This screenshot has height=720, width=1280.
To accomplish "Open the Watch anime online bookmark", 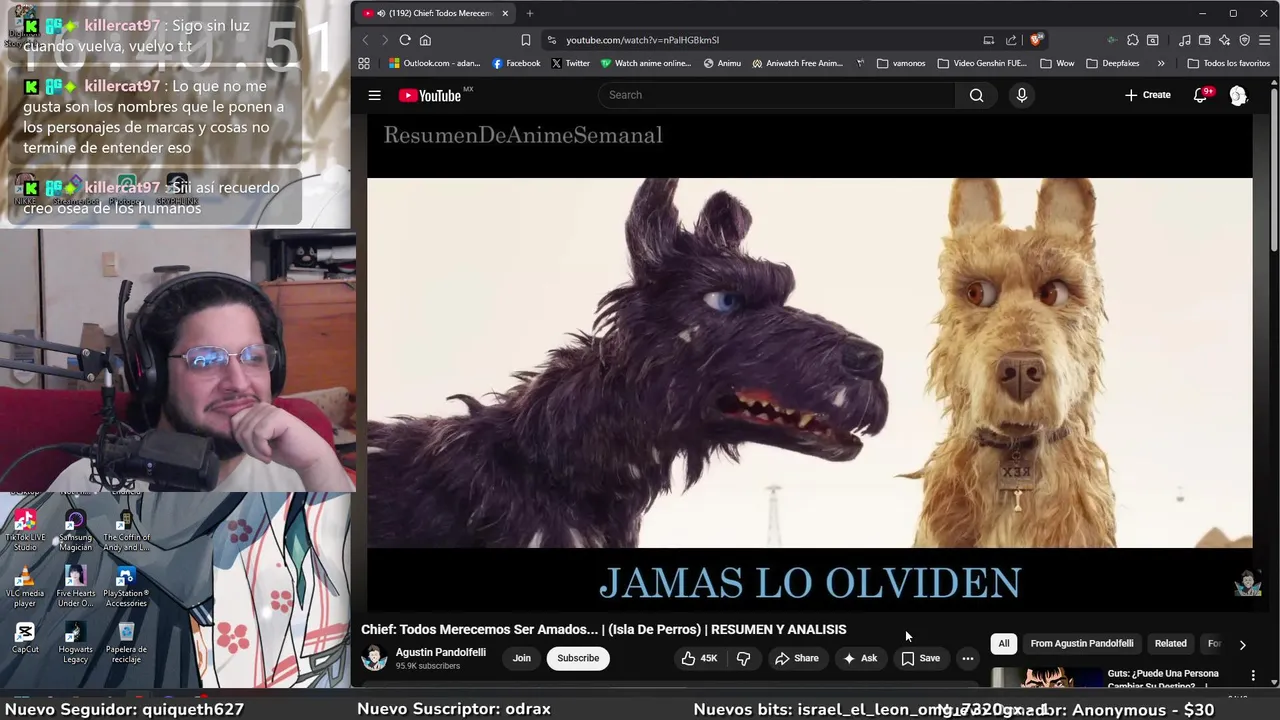I will [x=645, y=63].
